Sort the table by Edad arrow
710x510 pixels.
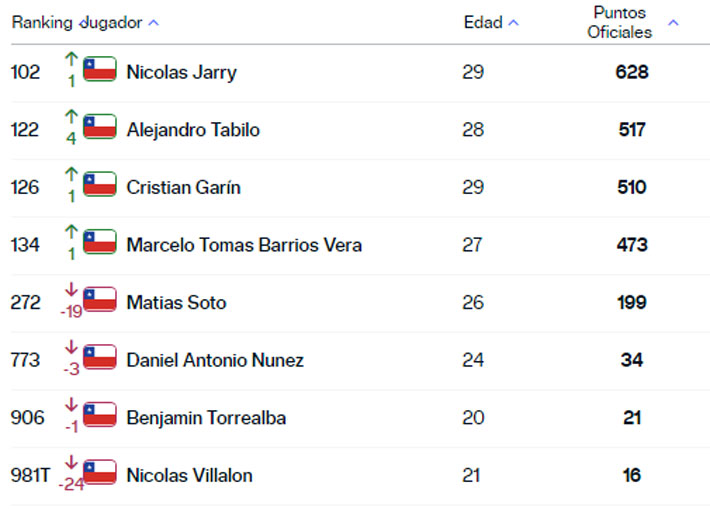coord(513,23)
